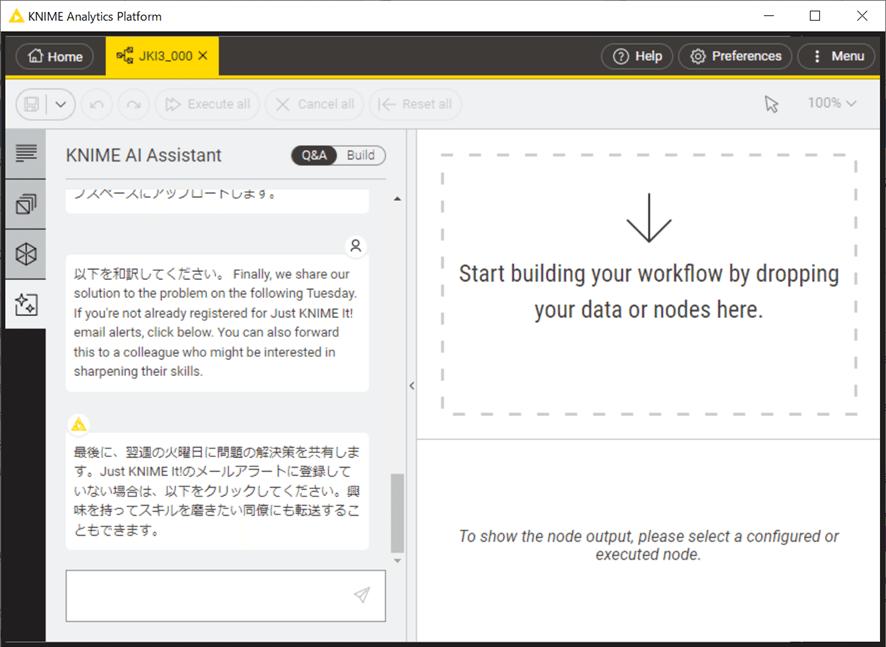Select the KNIME AI Assistant sparkle icon
This screenshot has width=886, height=647.
[x=25, y=303]
